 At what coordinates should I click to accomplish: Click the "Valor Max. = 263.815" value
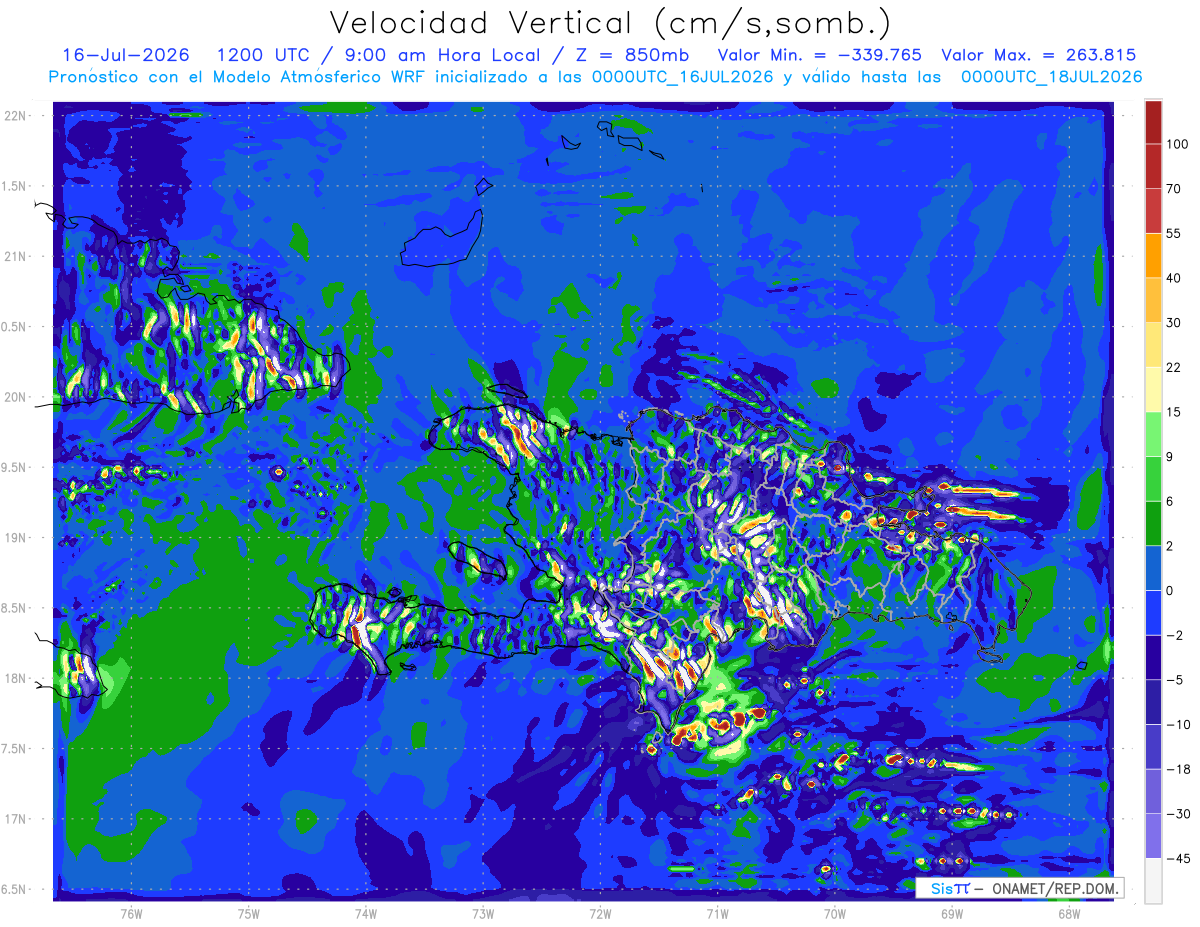coord(1039,55)
